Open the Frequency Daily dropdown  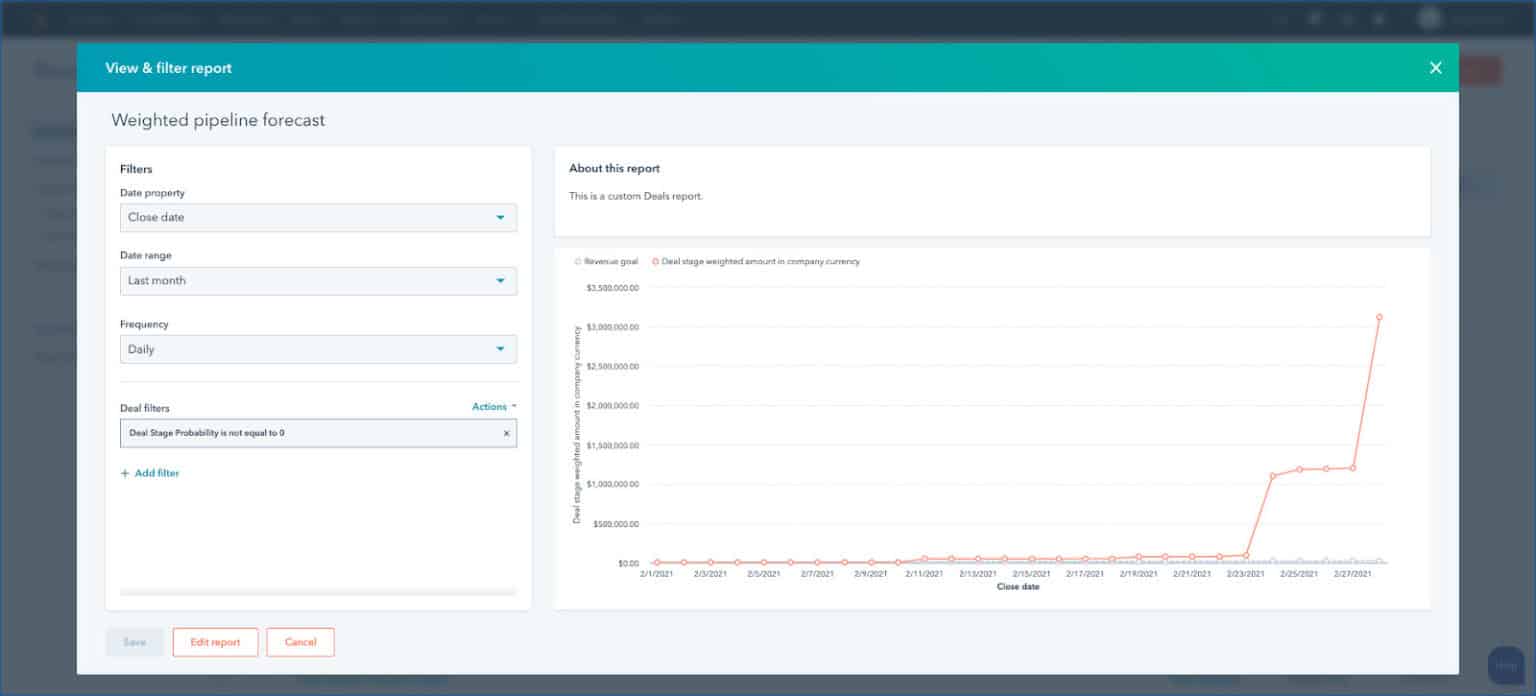click(x=318, y=349)
